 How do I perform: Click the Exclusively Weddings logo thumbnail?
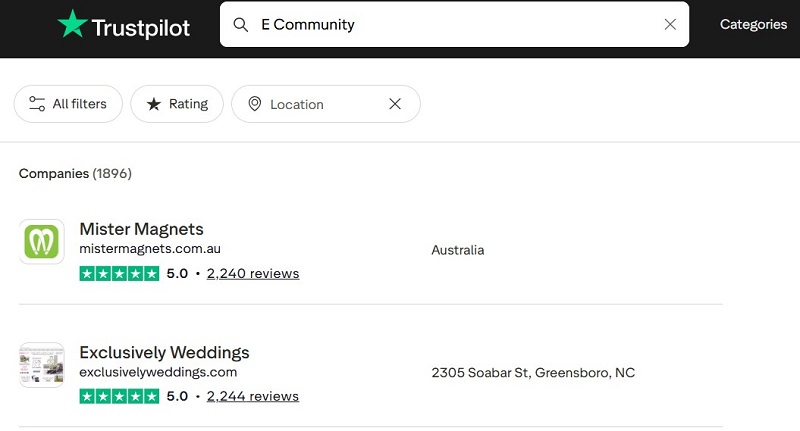[x=42, y=365]
